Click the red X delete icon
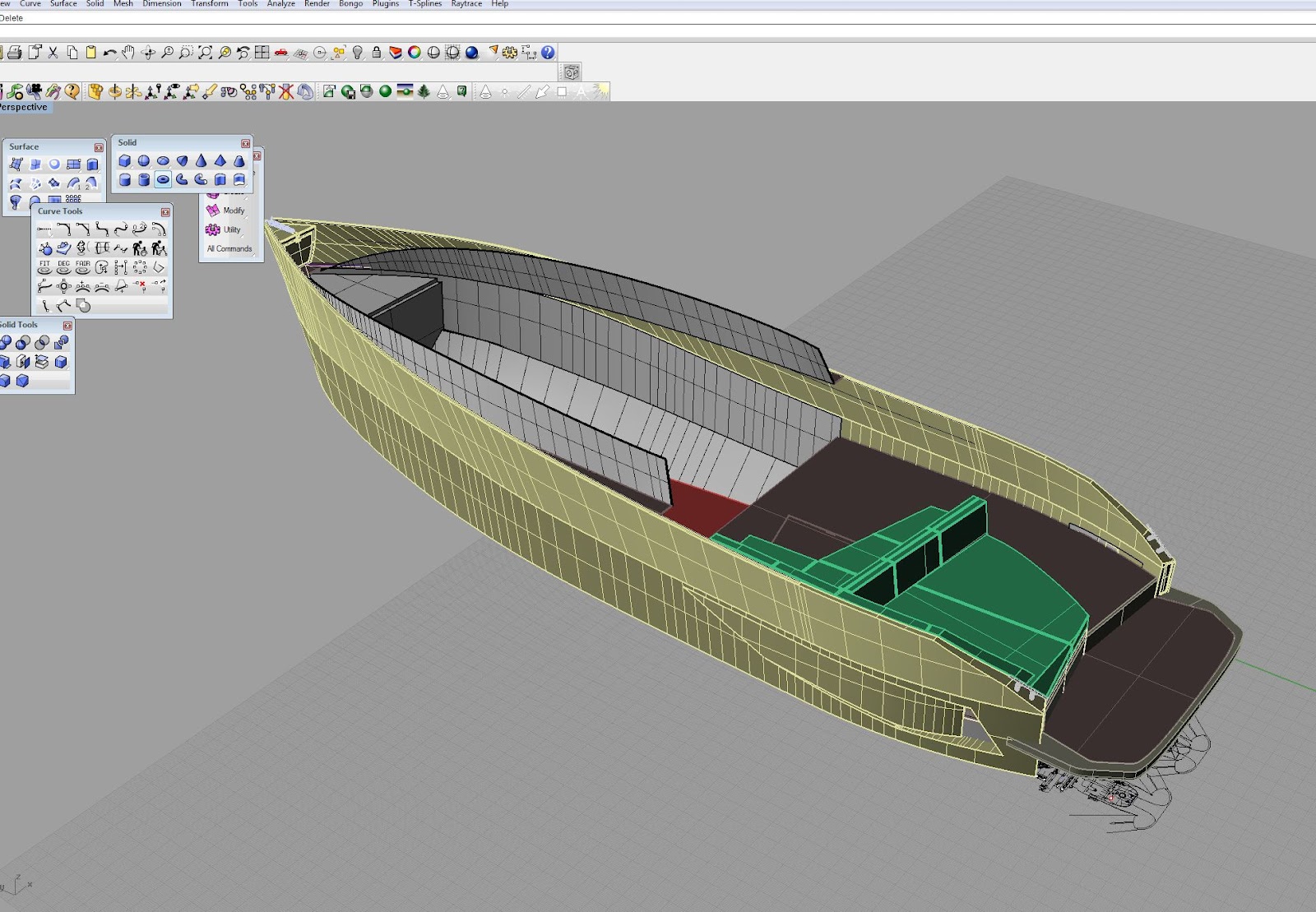1316x912 pixels. click(x=286, y=92)
